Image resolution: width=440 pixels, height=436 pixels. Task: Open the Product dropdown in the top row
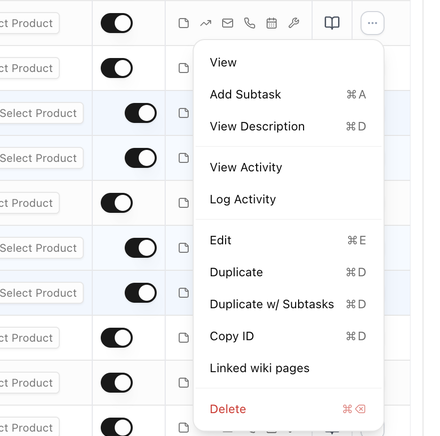click(29, 23)
